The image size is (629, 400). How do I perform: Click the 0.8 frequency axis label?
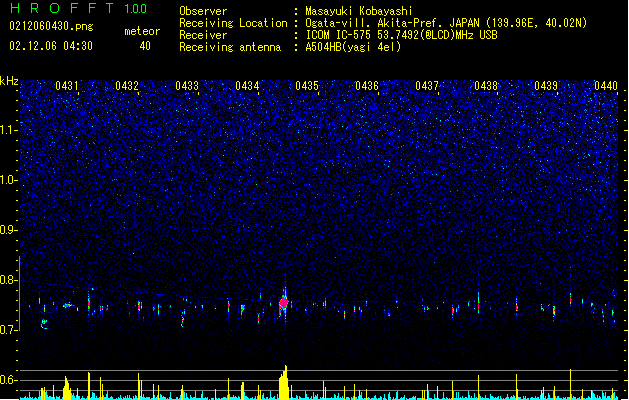point(9,280)
